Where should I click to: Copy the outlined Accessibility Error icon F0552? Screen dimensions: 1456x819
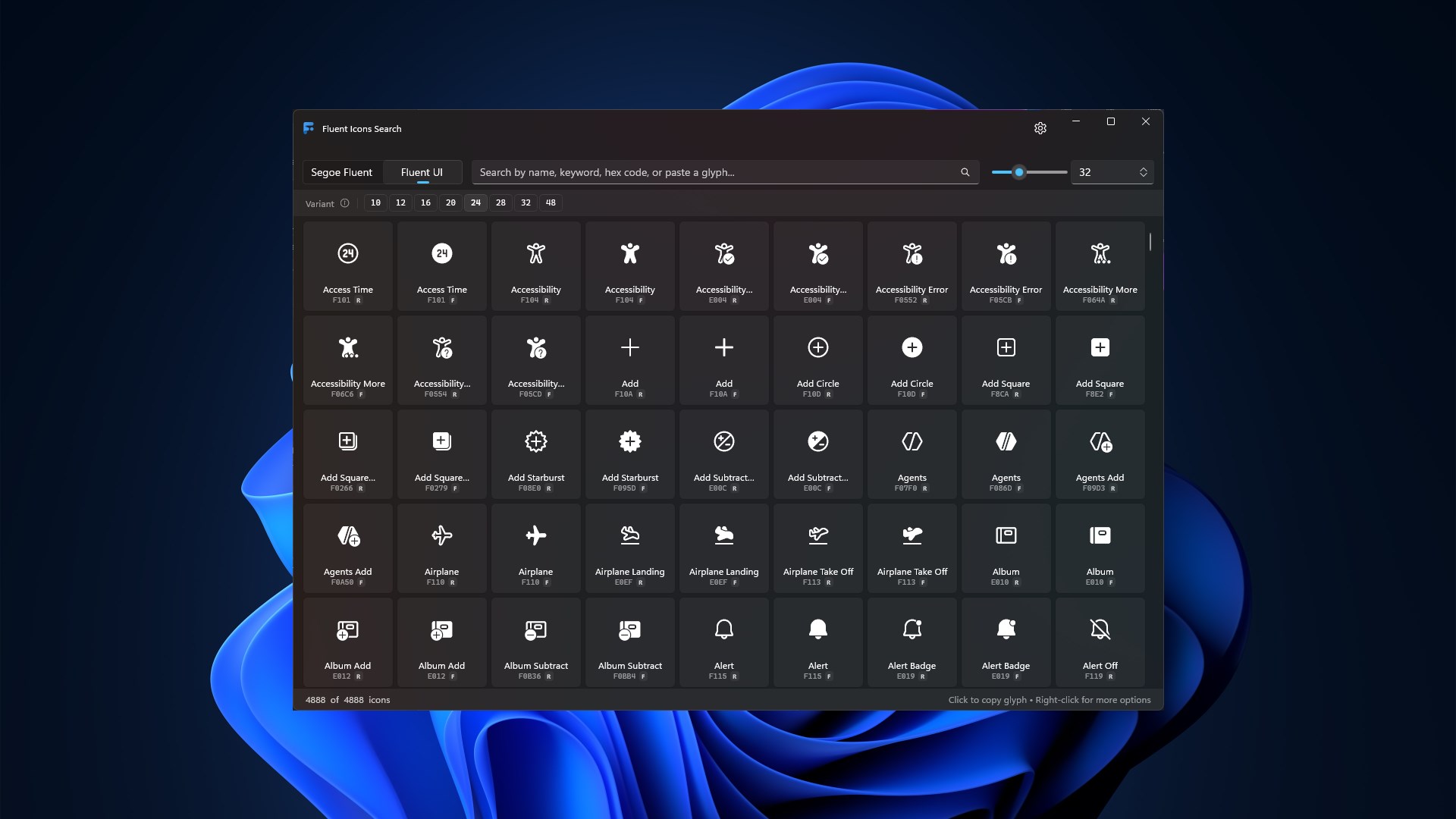912,266
